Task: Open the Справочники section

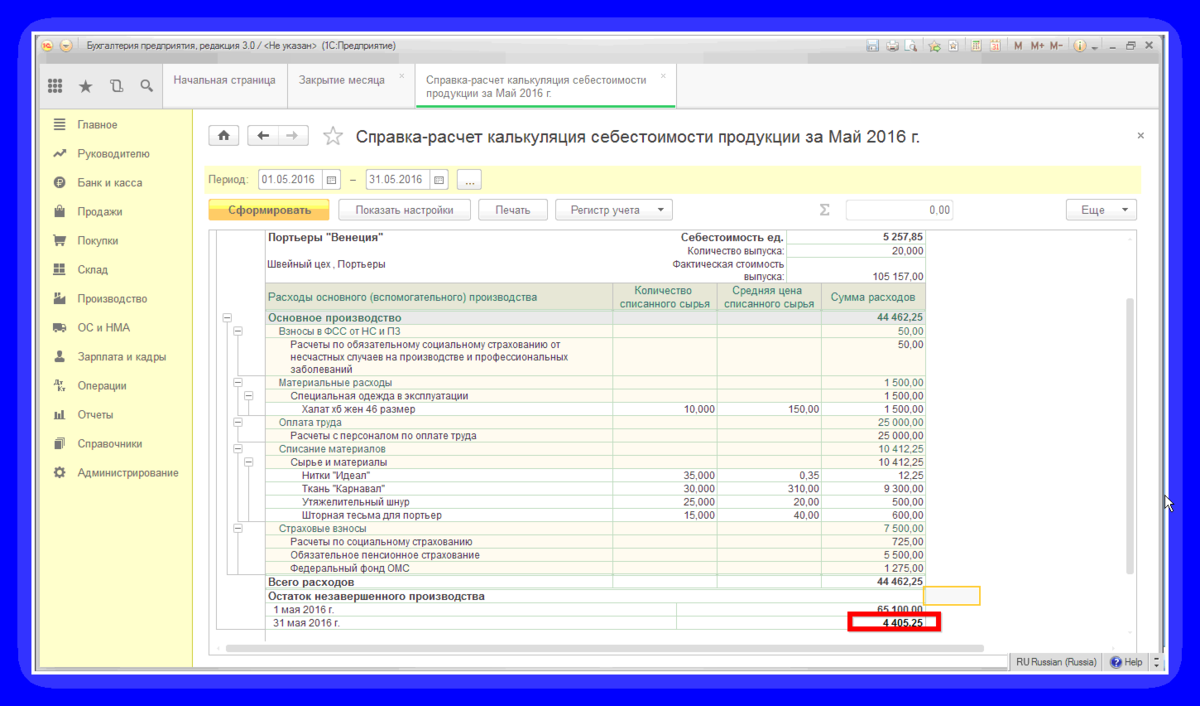Action: (110, 444)
